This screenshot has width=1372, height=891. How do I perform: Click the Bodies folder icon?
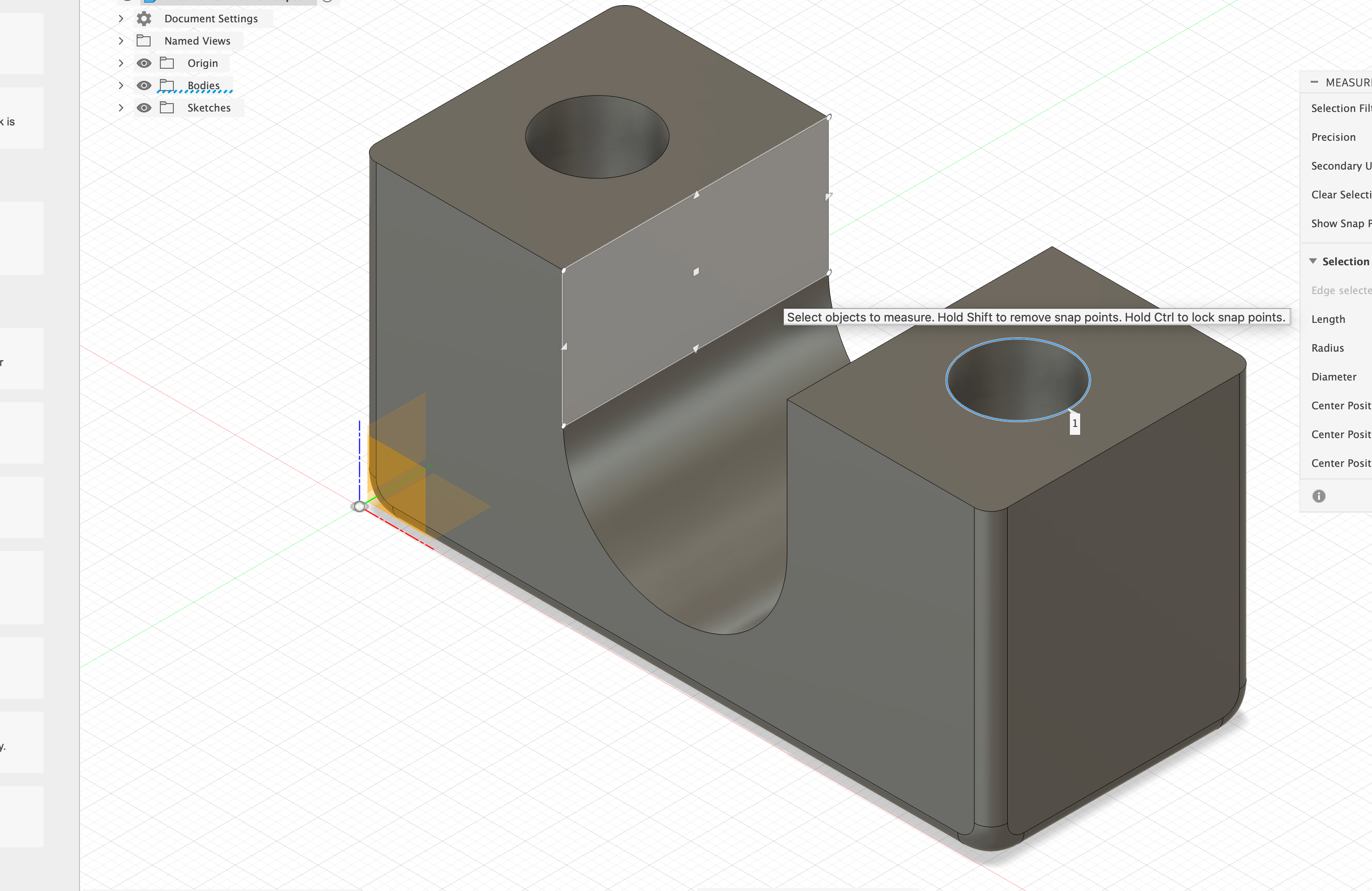pos(166,85)
